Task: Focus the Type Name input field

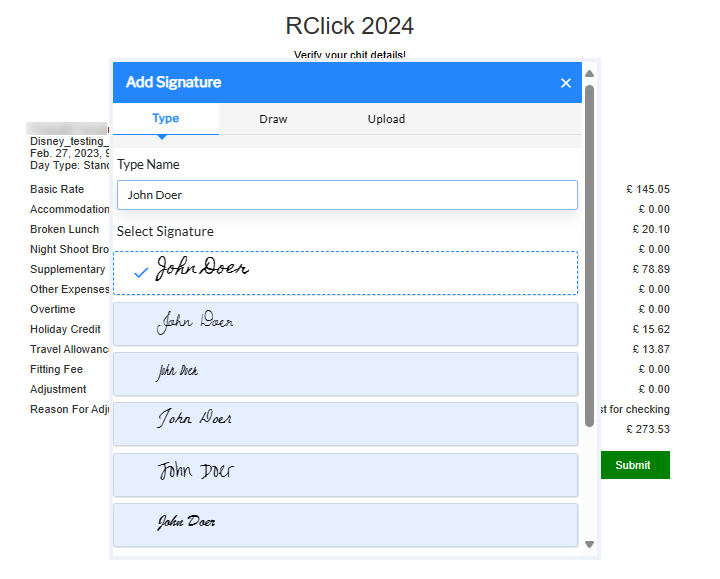Action: [x=346, y=195]
